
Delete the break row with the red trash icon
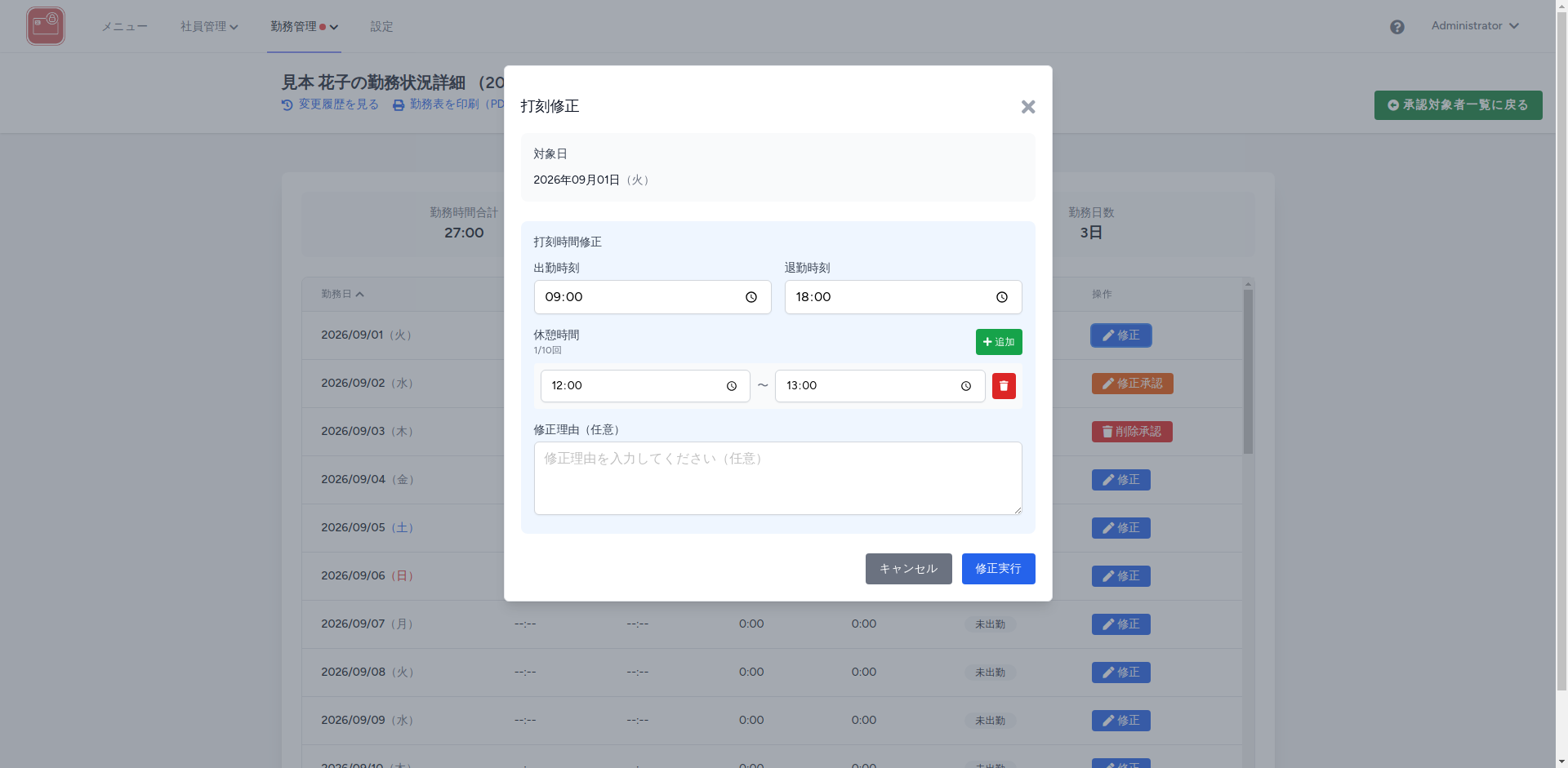point(1004,386)
